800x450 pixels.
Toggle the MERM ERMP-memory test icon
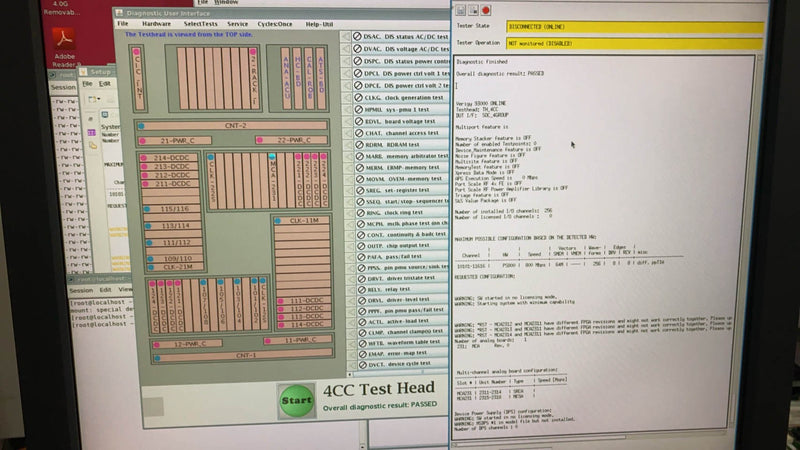coord(360,167)
